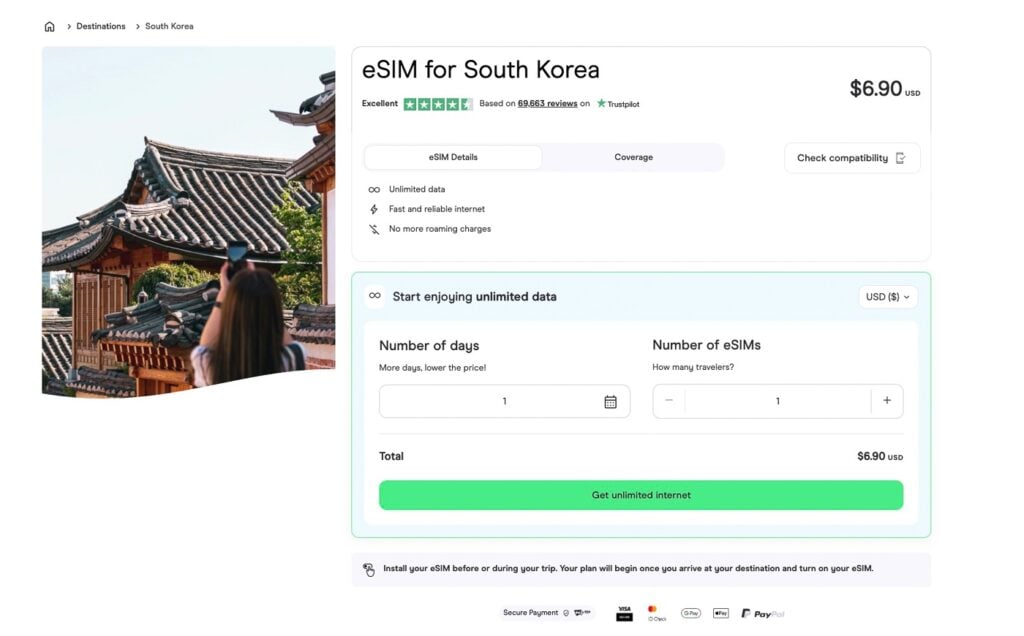Image resolution: width=1024 pixels, height=636 pixels.
Task: Open the USD ($) currency dropdown
Action: click(886, 297)
